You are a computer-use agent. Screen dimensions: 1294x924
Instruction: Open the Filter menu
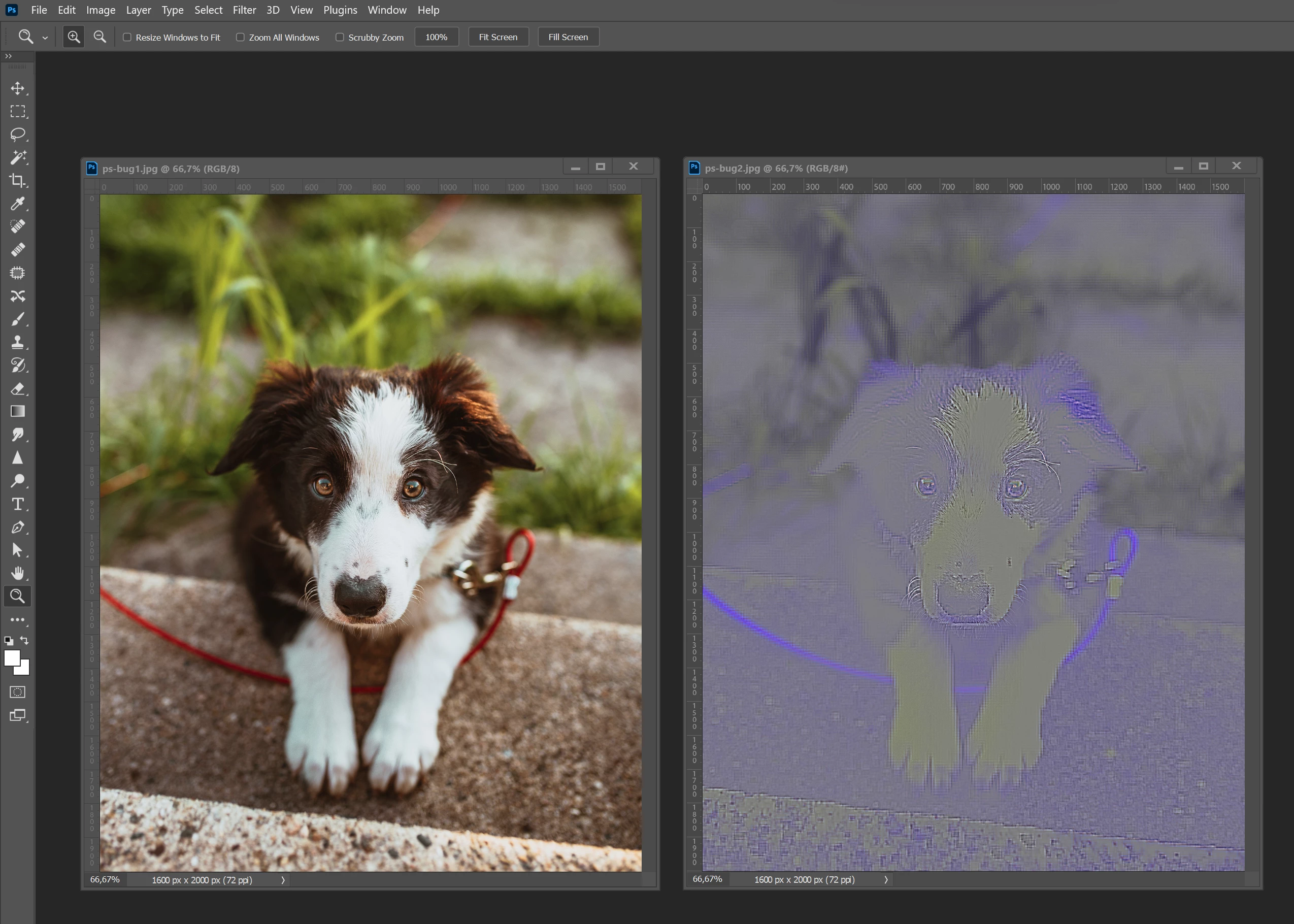click(244, 10)
